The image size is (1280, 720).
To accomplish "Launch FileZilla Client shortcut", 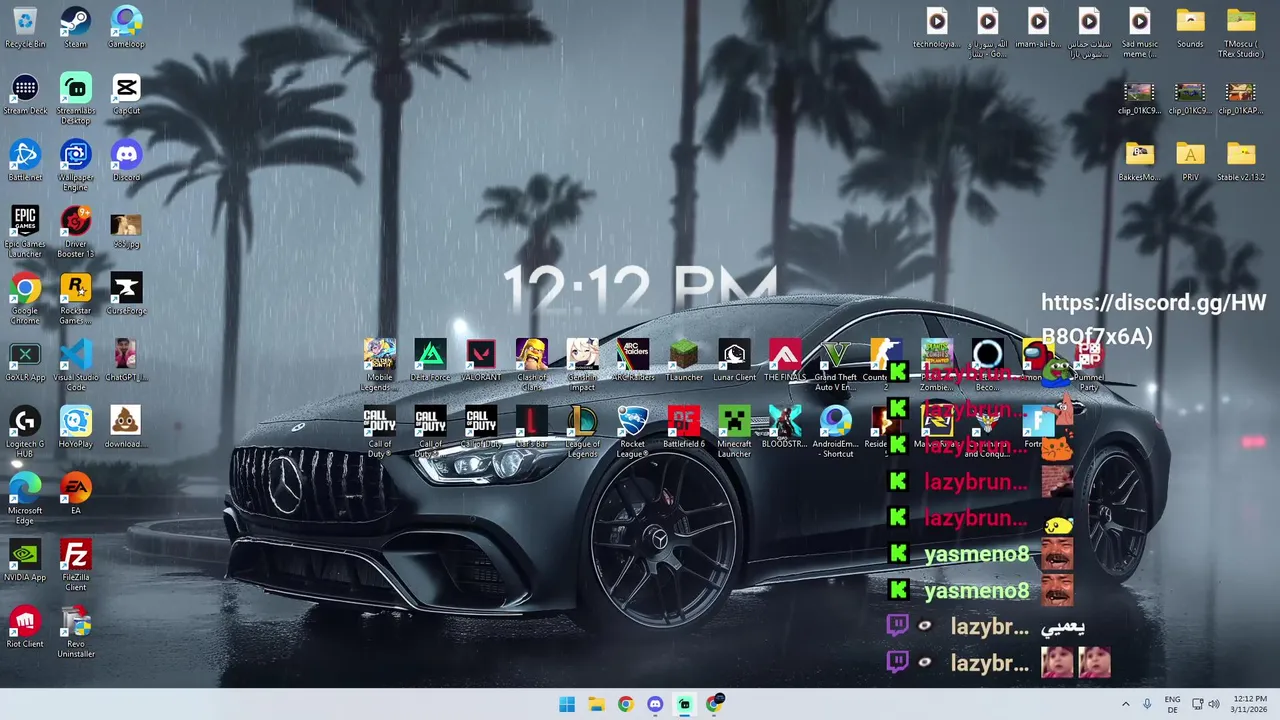I will tap(75, 566).
